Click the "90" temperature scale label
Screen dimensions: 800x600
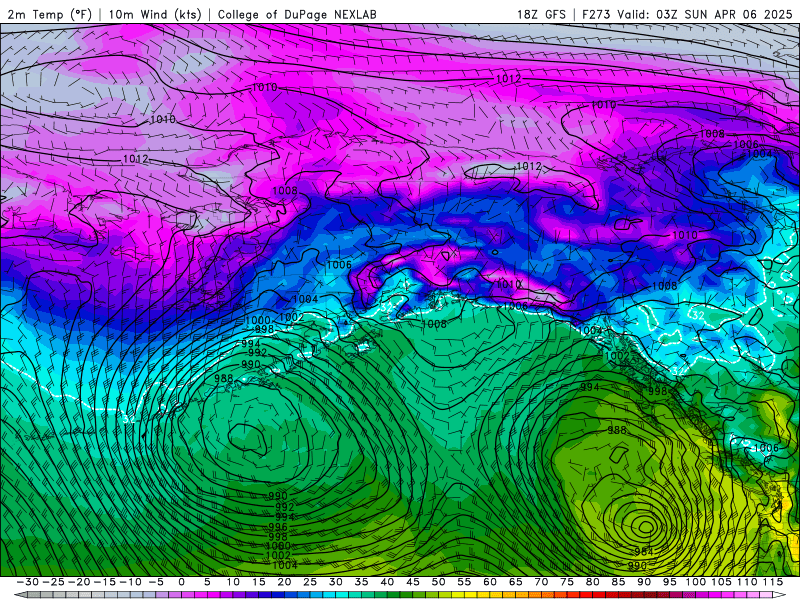coord(644,582)
